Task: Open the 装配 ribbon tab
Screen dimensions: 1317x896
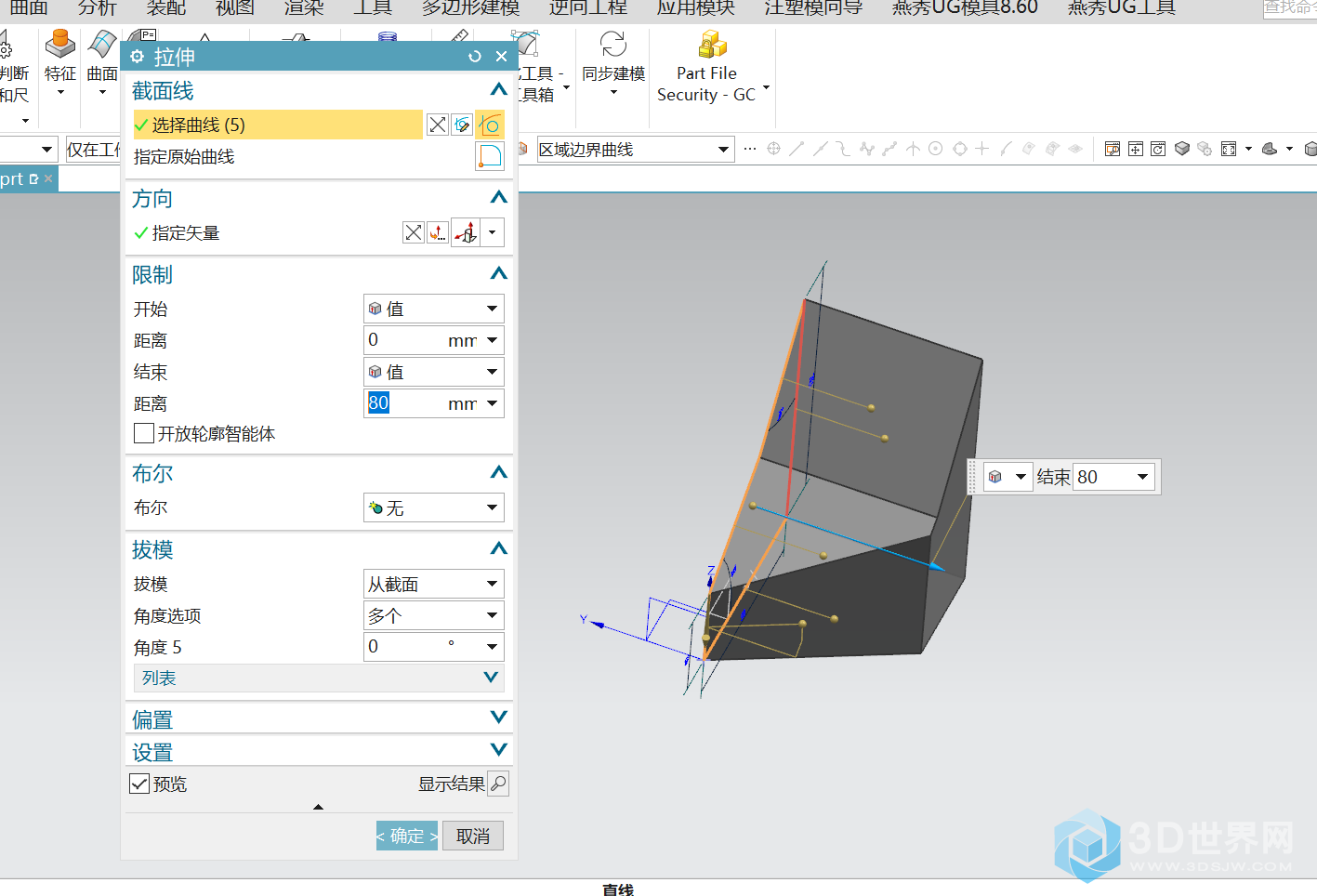Action: tap(166, 8)
